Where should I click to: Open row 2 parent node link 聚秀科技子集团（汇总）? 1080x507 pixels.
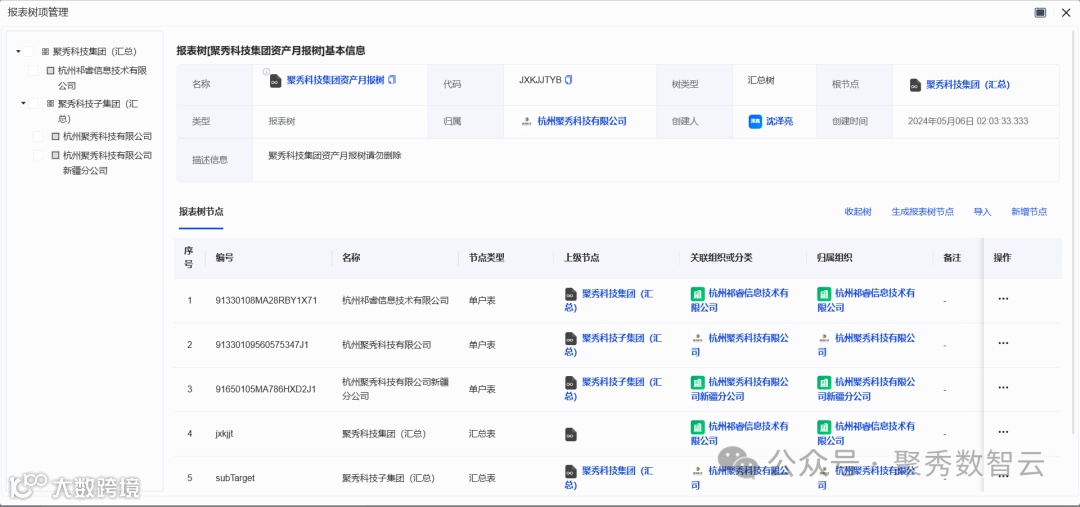coord(614,344)
